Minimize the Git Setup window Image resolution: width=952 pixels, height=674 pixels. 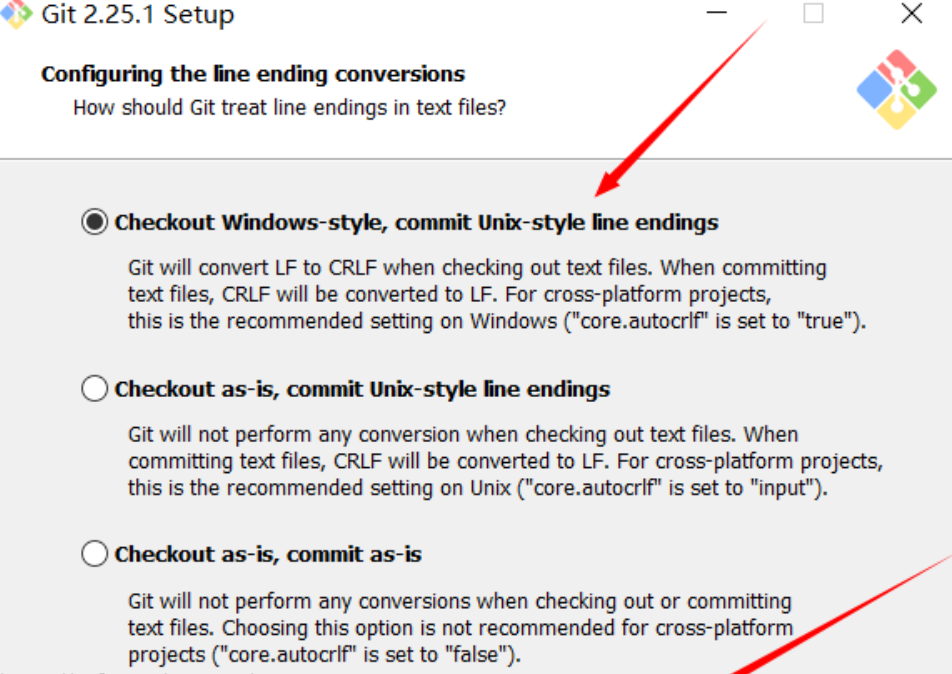[x=716, y=14]
